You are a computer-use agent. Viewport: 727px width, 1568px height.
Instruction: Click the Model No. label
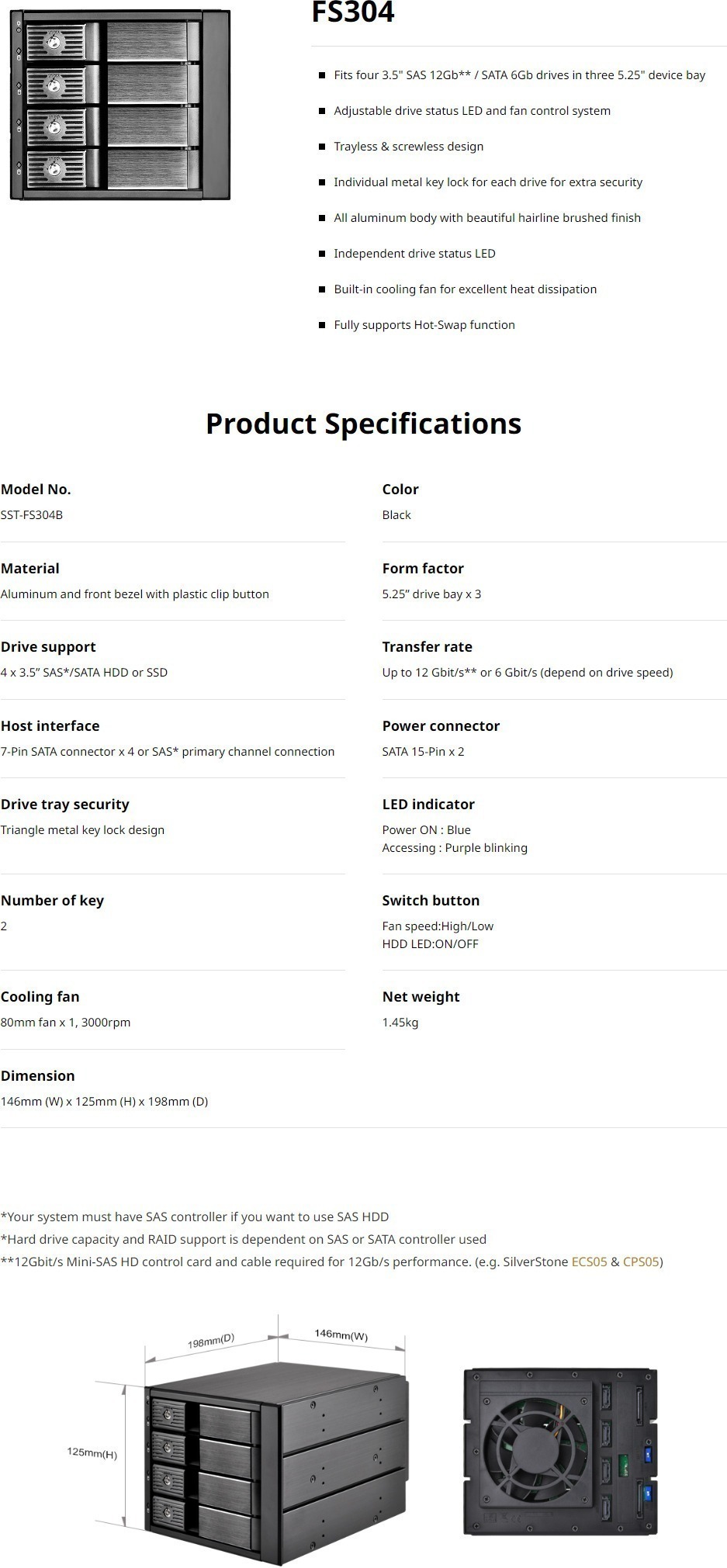[x=36, y=490]
